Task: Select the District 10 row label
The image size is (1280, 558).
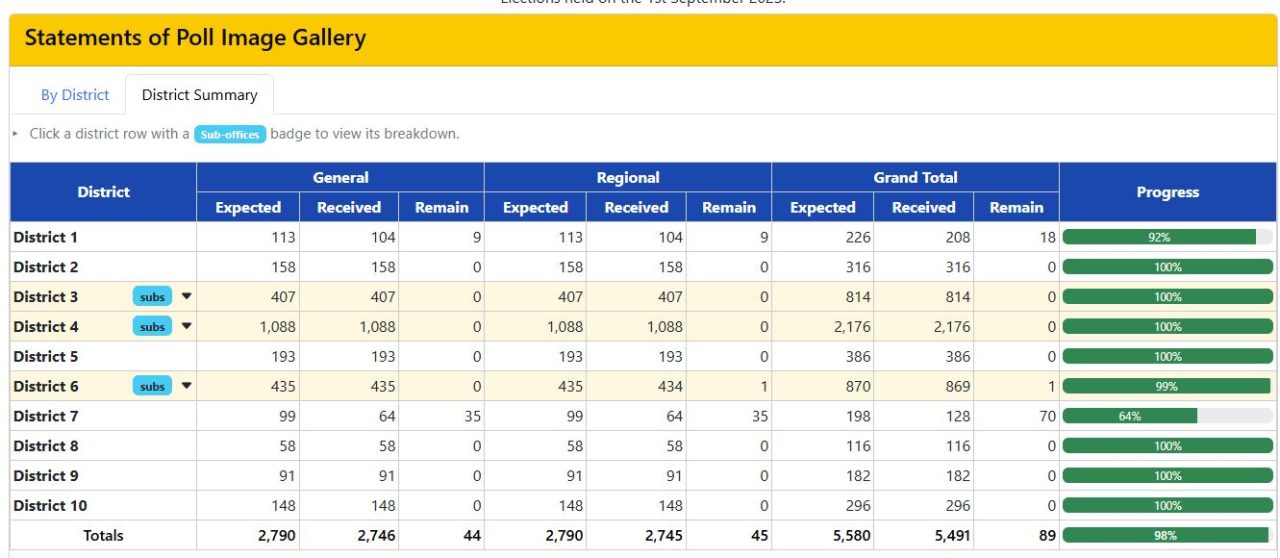Action: click(50, 506)
